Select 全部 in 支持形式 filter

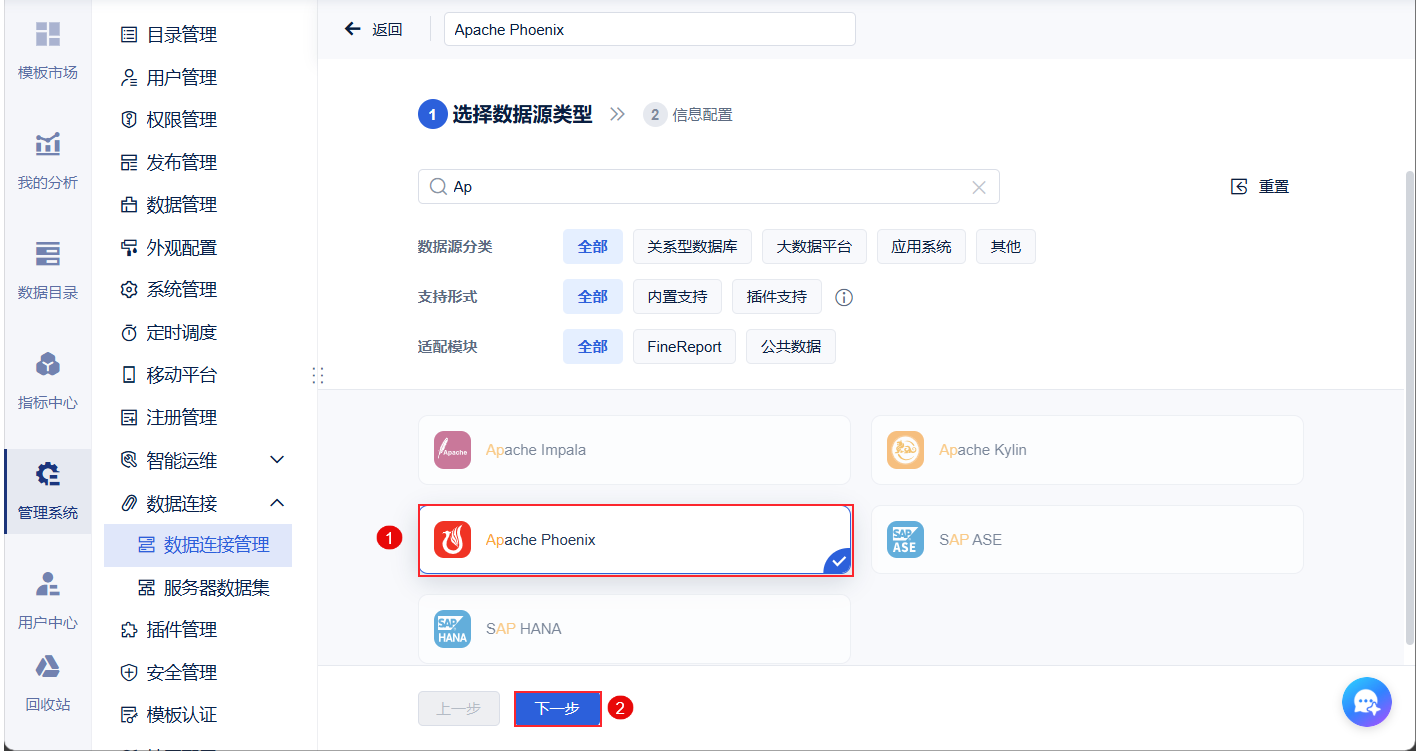pos(593,297)
